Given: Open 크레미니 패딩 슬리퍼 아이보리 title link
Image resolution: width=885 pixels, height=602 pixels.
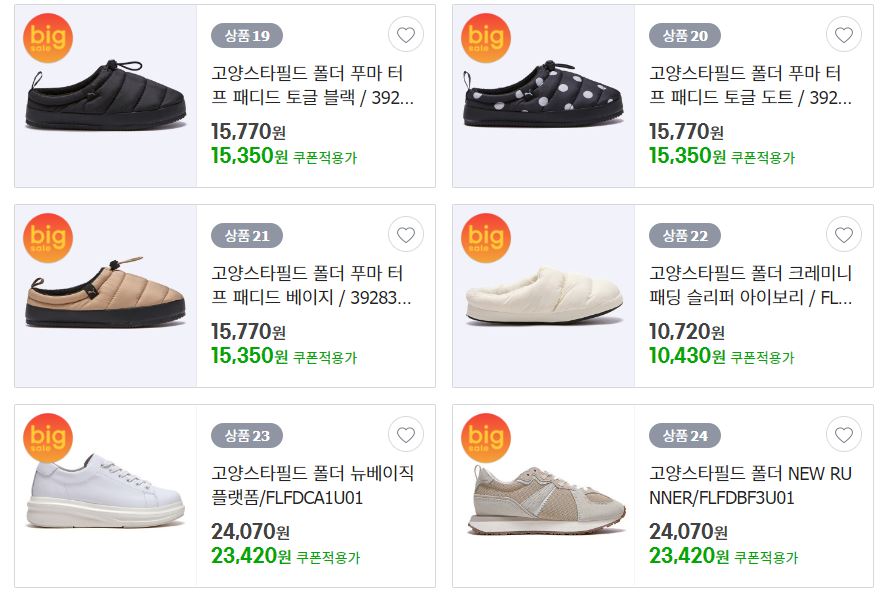Looking at the screenshot, I should pos(751,285).
